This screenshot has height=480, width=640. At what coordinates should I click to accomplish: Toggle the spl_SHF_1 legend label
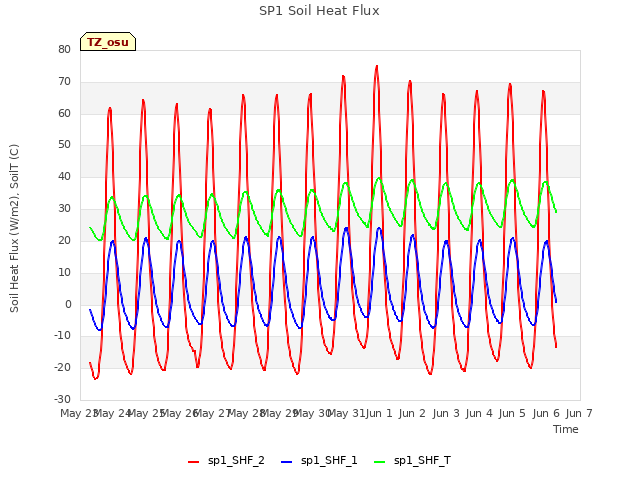[329, 460]
